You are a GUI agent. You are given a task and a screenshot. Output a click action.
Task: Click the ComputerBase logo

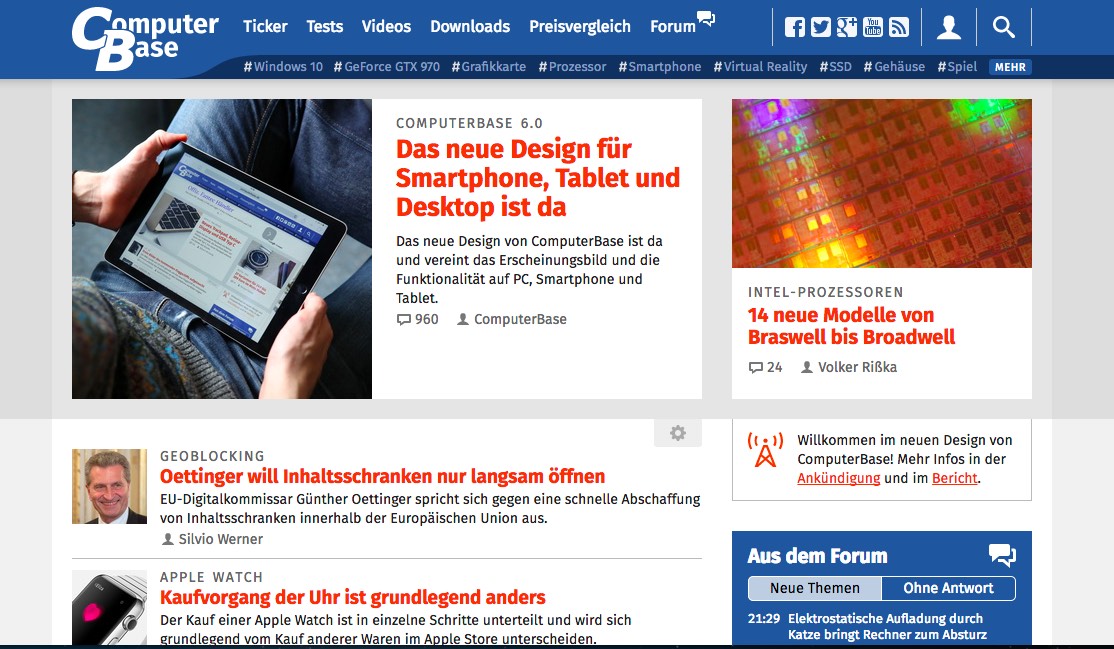pyautogui.click(x=145, y=38)
